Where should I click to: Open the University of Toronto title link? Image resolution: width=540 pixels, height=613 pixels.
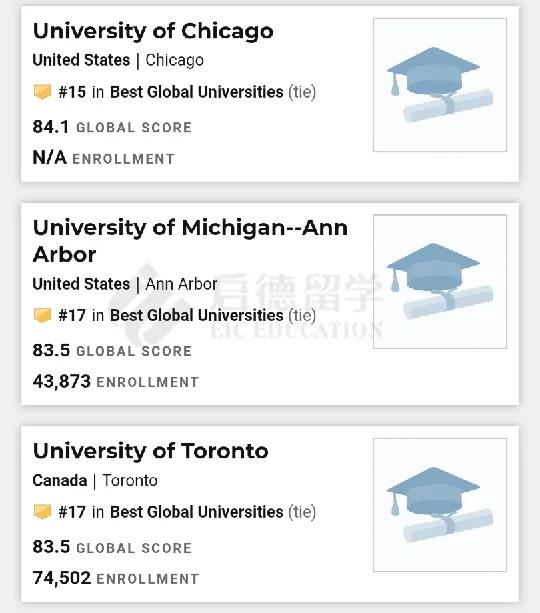151,451
